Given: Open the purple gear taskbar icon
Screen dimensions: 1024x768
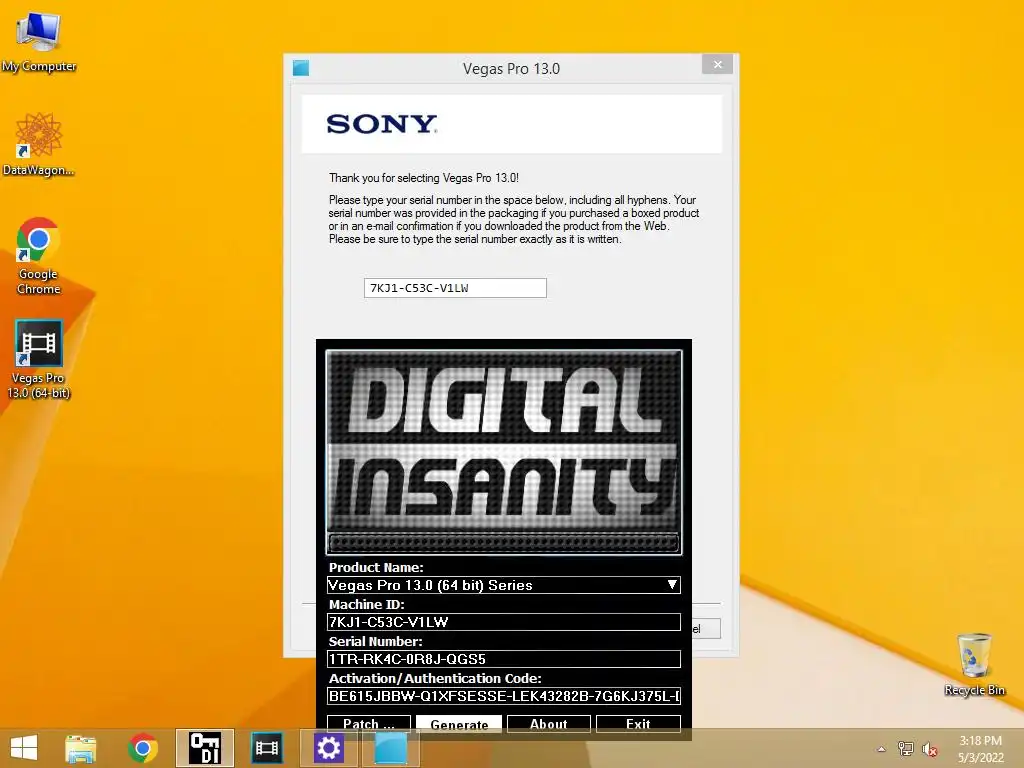Looking at the screenshot, I should [x=328, y=748].
